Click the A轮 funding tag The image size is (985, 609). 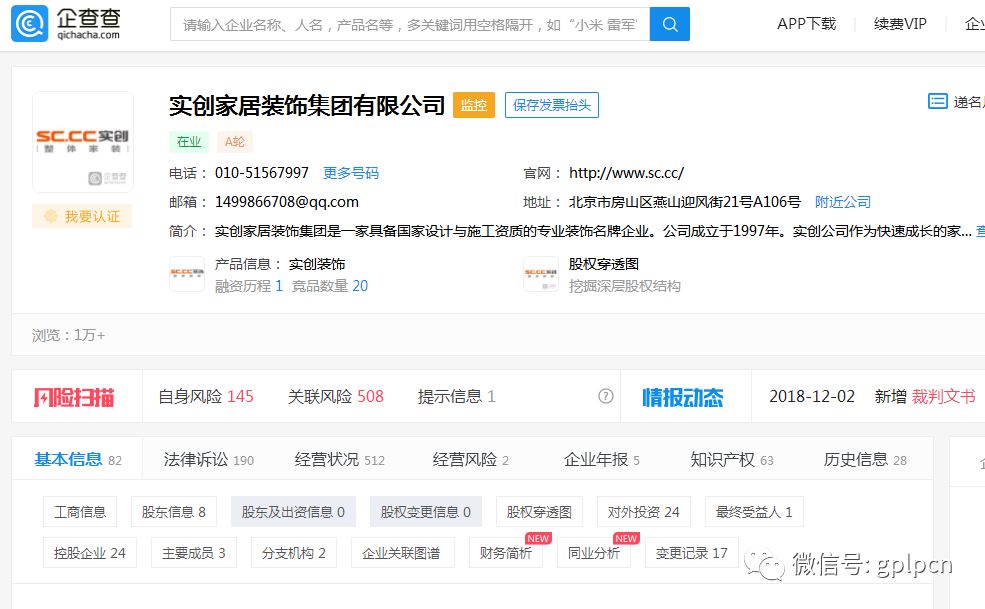pyautogui.click(x=234, y=141)
